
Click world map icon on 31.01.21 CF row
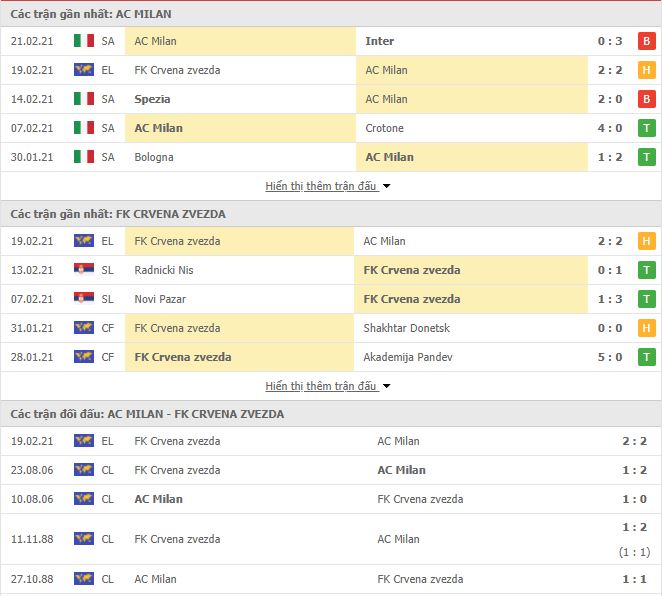click(x=84, y=328)
